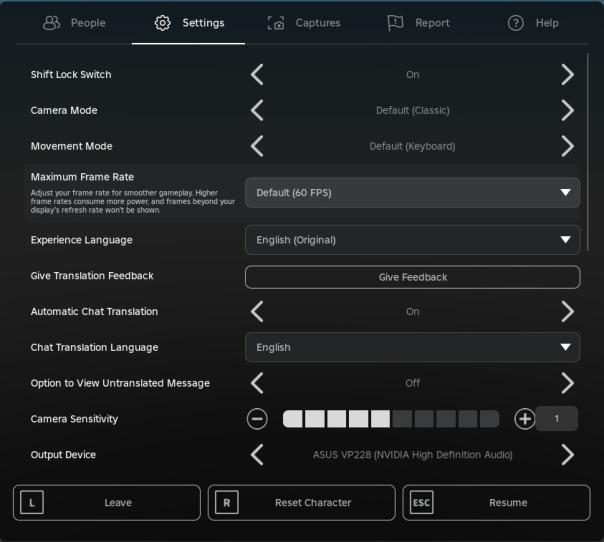Viewport: 604px width, 542px height.
Task: Click the Camera Sensitivity value input field
Action: click(557, 419)
